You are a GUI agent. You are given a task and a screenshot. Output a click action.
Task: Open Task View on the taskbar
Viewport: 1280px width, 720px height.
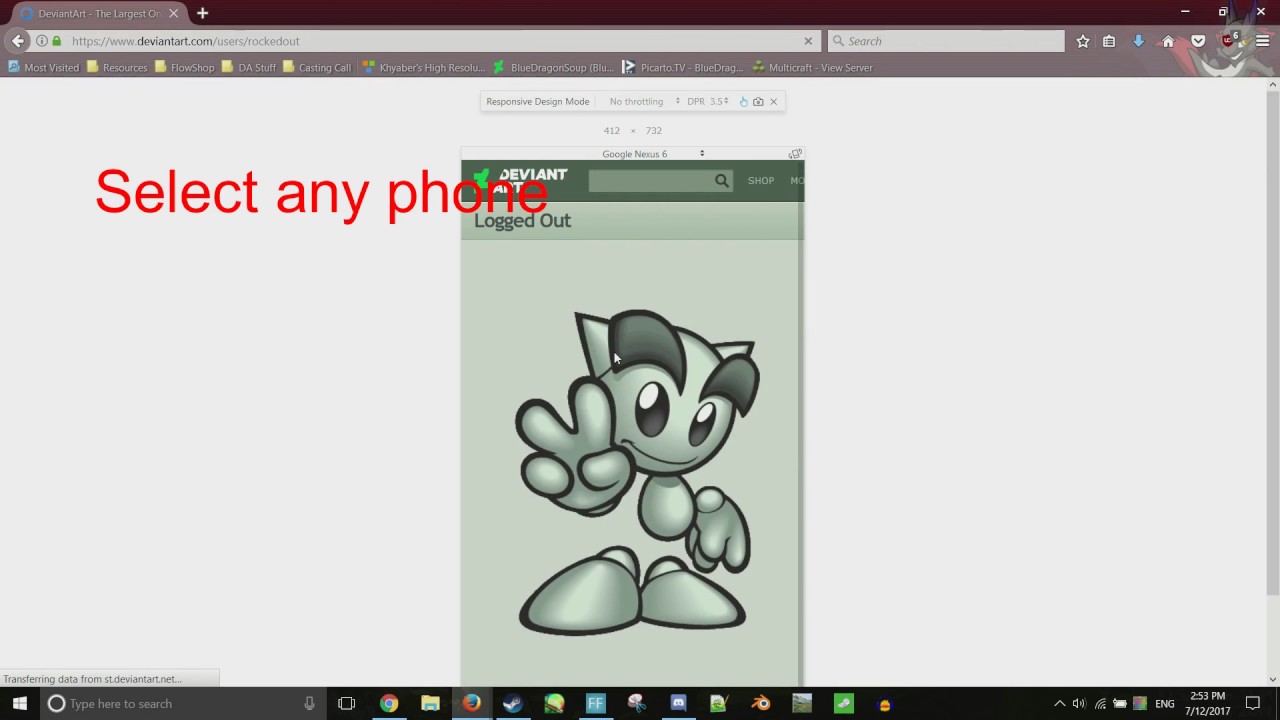pyautogui.click(x=347, y=703)
